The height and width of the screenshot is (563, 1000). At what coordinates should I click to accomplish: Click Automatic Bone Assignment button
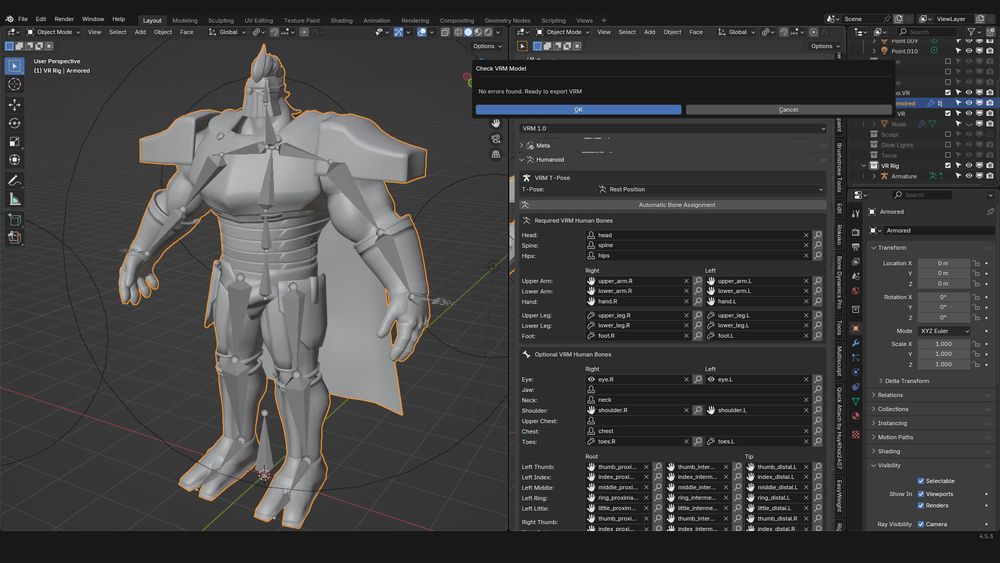pos(677,205)
